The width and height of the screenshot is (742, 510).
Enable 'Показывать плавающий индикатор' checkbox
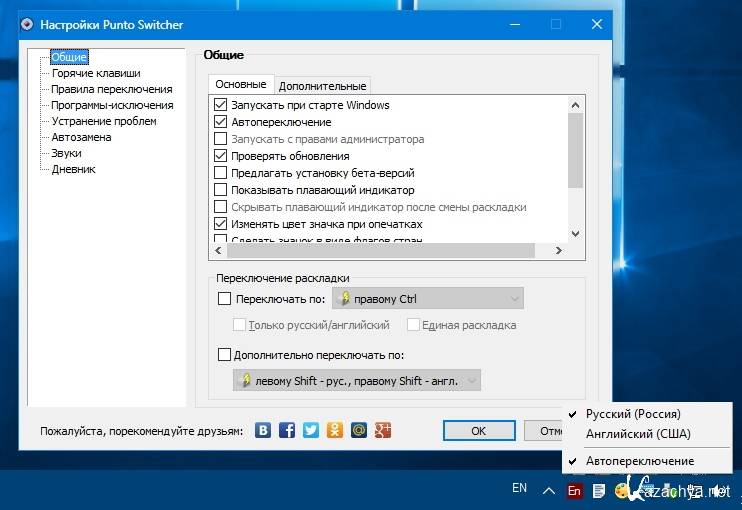coord(221,190)
